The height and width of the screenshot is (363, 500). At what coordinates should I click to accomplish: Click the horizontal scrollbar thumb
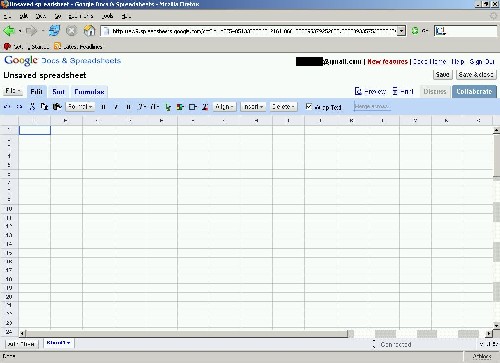pyautogui.click(x=187, y=333)
